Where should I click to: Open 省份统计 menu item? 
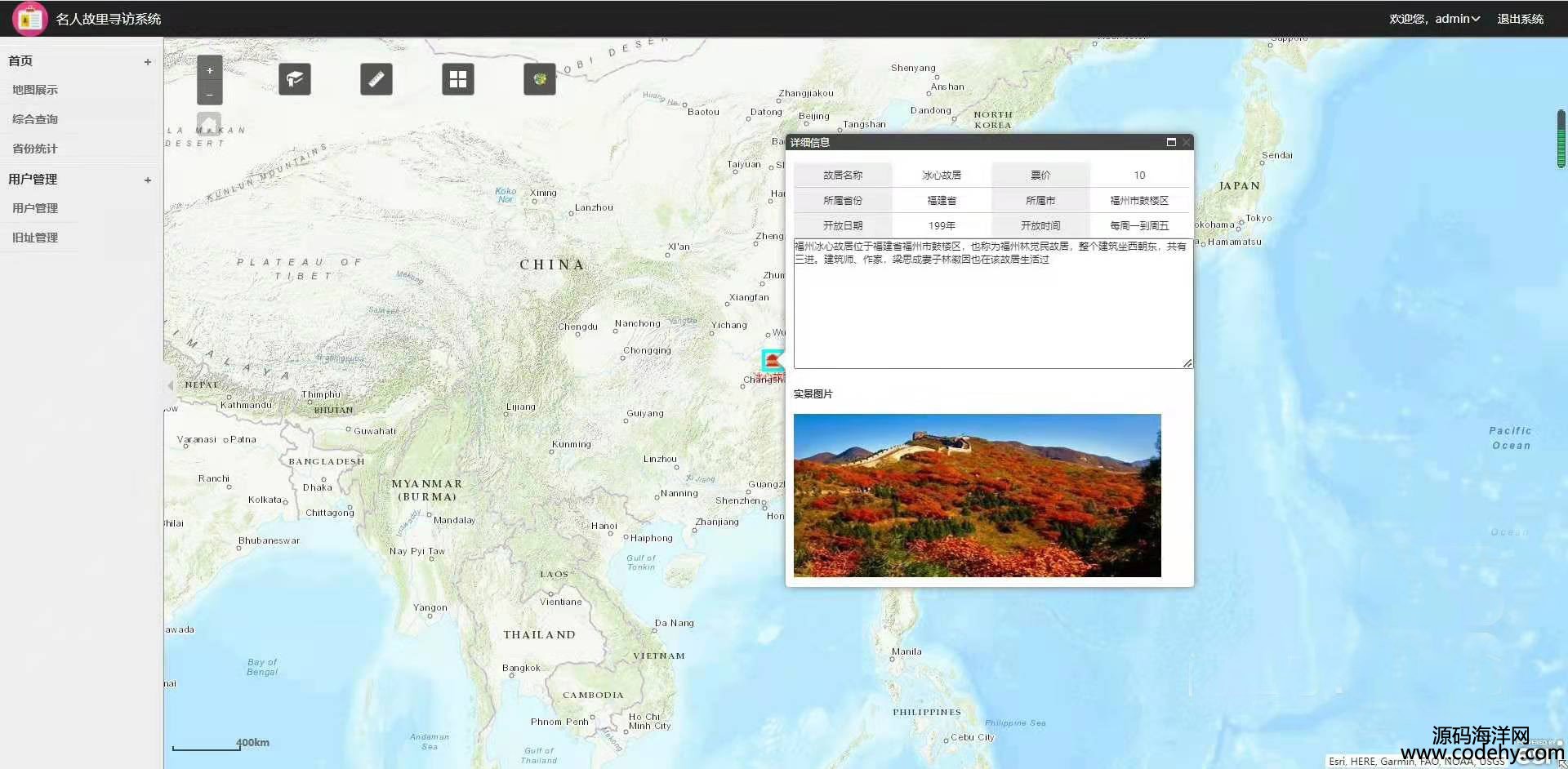point(35,149)
